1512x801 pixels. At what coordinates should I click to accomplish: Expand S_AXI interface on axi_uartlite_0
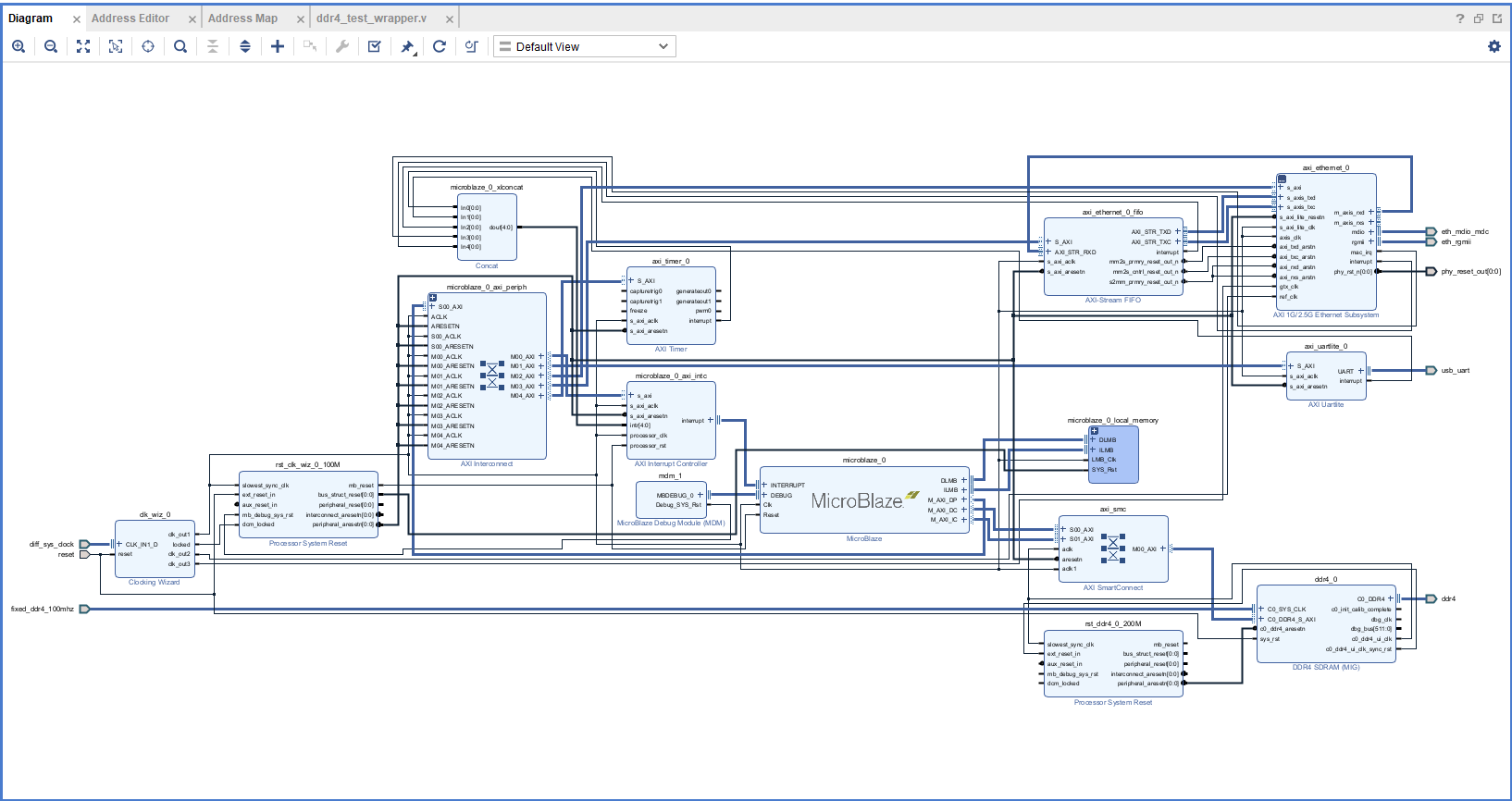[x=1292, y=366]
